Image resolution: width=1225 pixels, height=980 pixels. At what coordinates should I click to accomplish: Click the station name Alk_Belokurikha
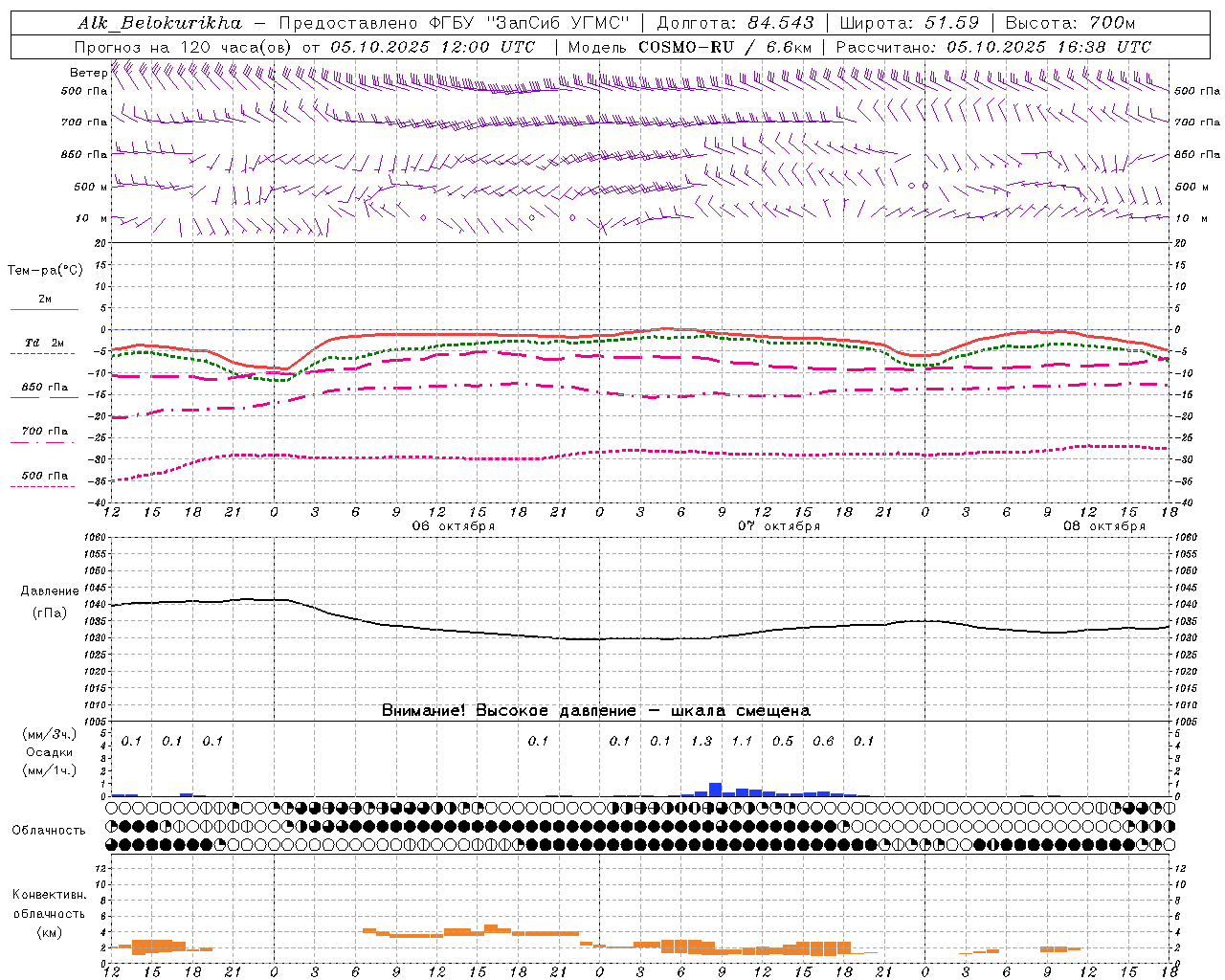(x=160, y=23)
